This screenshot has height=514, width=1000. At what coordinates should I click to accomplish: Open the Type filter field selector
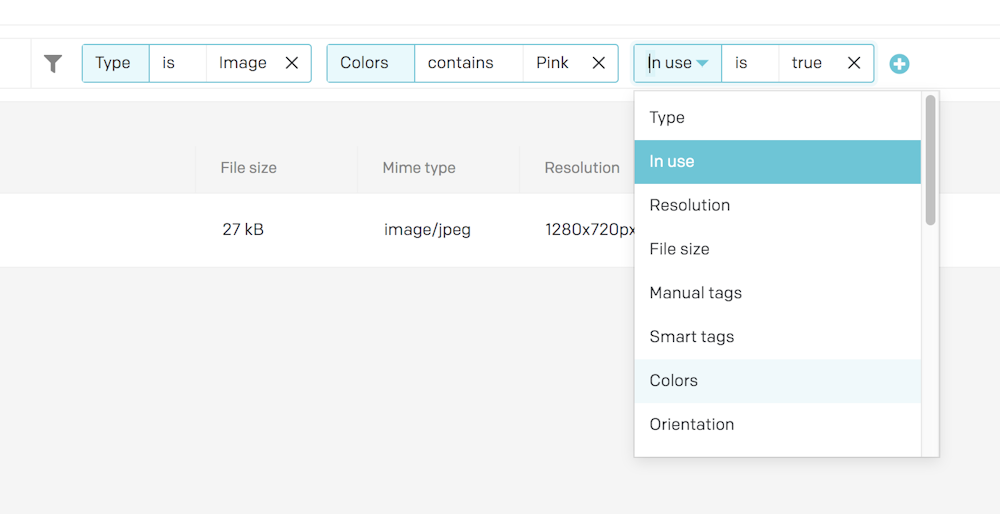[114, 63]
